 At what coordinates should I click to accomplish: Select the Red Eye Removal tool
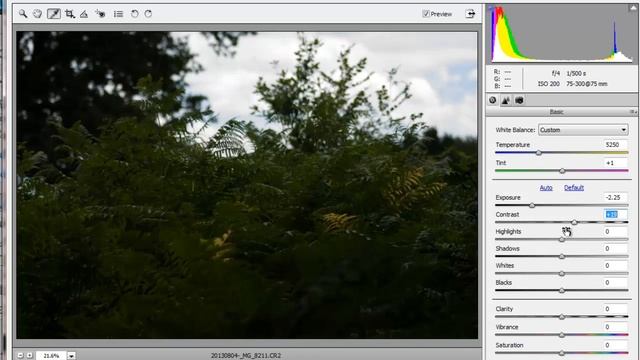(100, 14)
